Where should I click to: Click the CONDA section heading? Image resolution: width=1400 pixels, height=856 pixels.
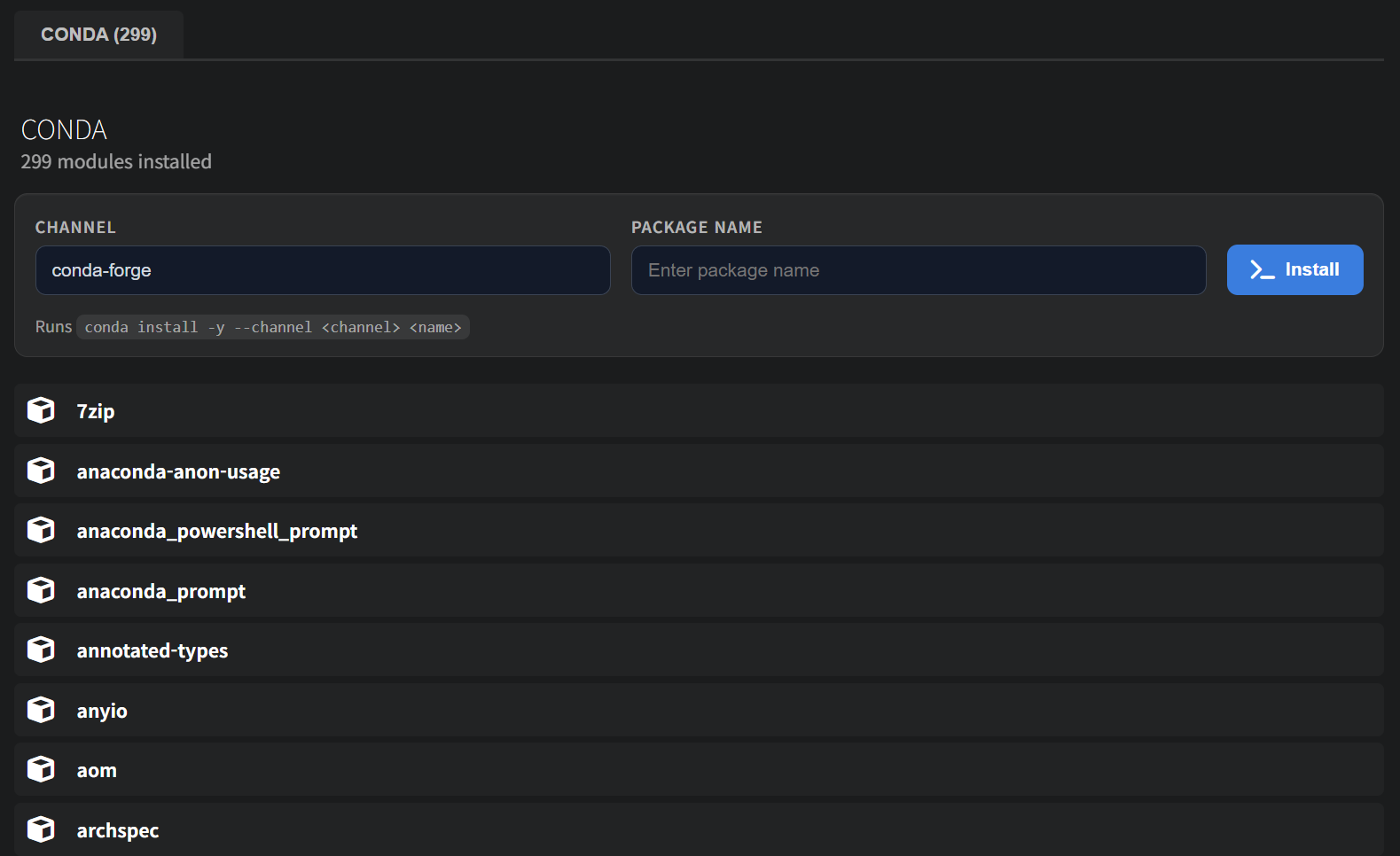[x=64, y=130]
